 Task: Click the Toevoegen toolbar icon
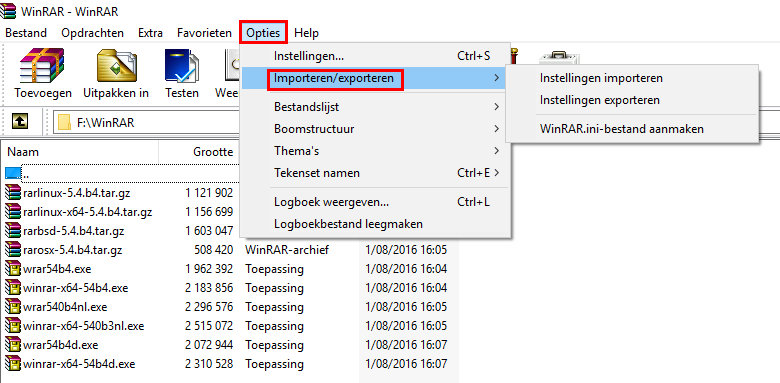click(x=42, y=65)
